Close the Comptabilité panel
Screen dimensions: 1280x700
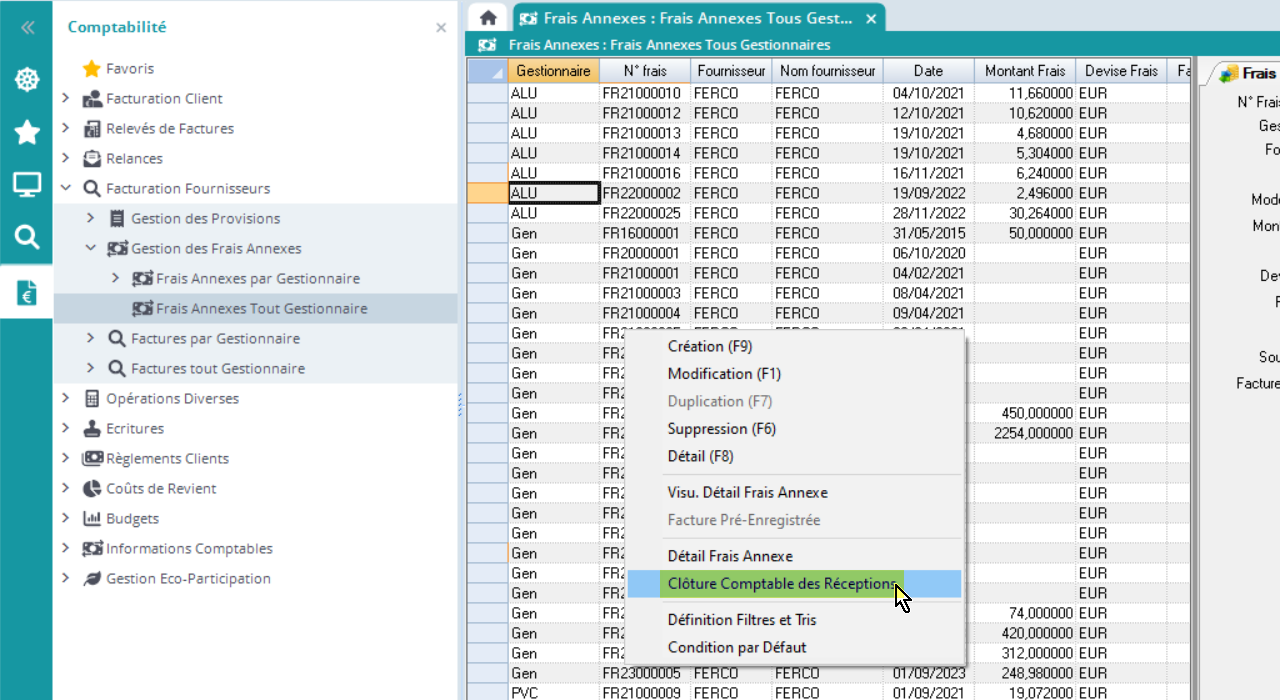click(441, 28)
